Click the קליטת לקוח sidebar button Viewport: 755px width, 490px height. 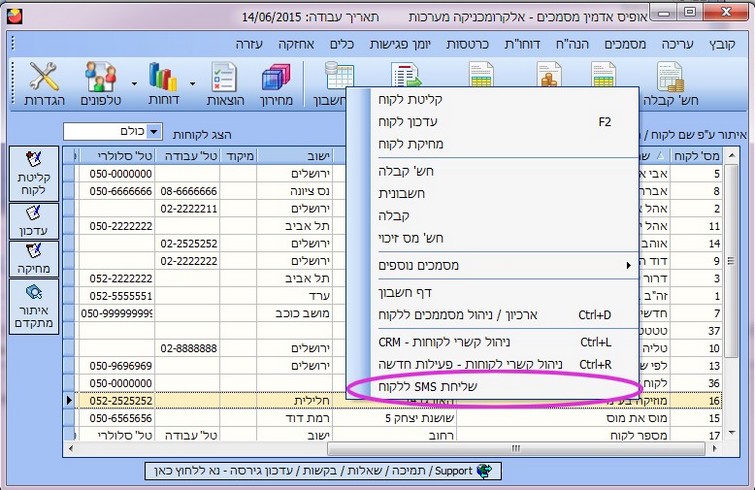[x=34, y=174]
